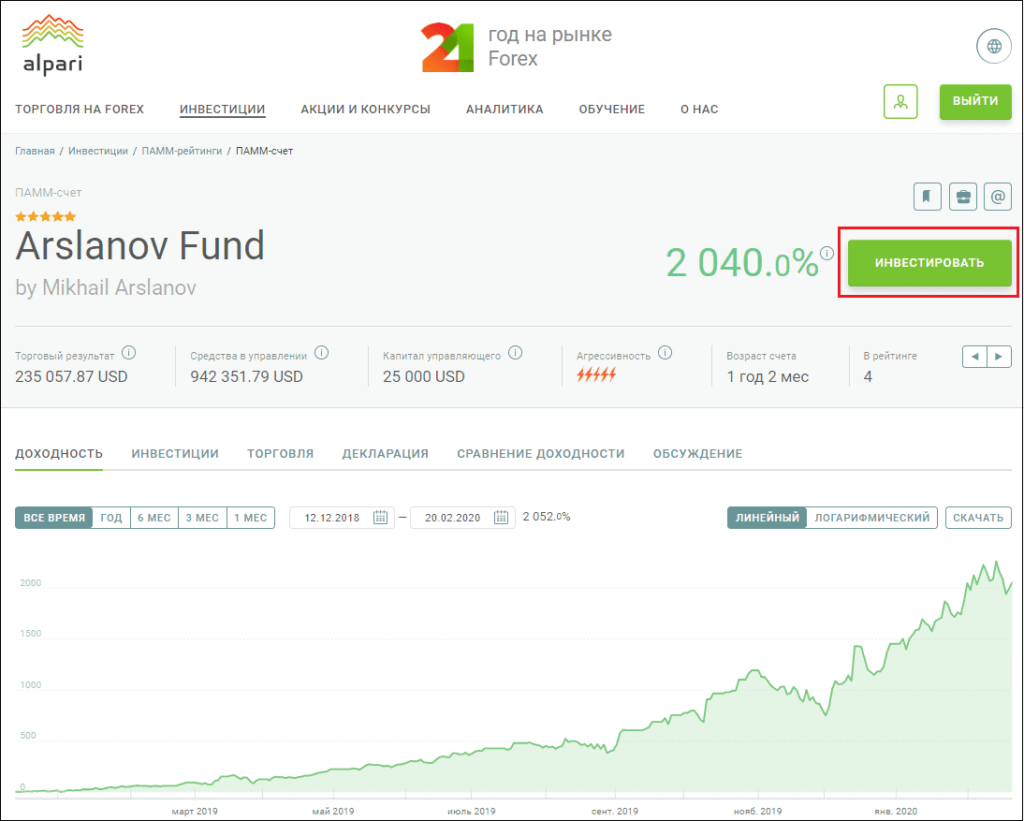The width and height of the screenshot is (1024, 821).
Task: Open АКЦИИ И КОНКУРСЫ menu
Action: pyautogui.click(x=366, y=109)
